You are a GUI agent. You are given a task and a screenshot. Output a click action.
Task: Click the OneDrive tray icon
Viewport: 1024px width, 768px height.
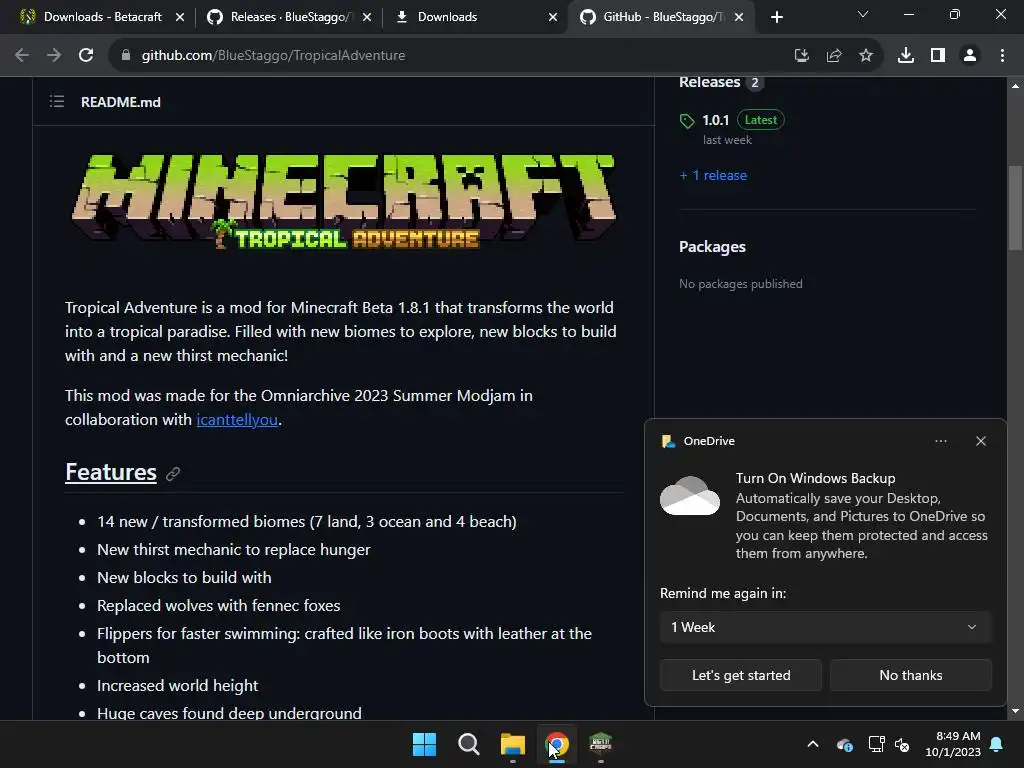pos(844,744)
